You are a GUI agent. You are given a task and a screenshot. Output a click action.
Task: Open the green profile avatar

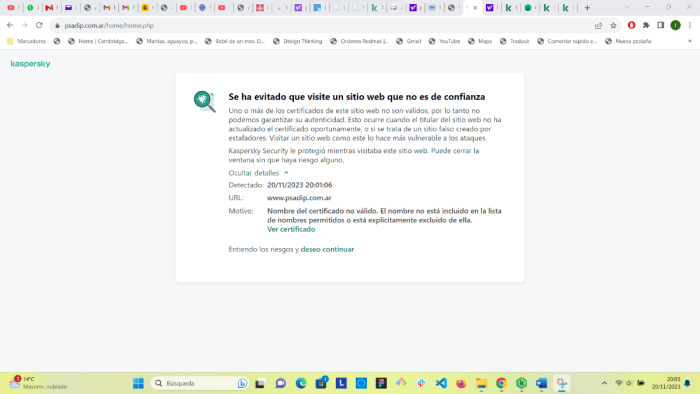[x=675, y=25]
